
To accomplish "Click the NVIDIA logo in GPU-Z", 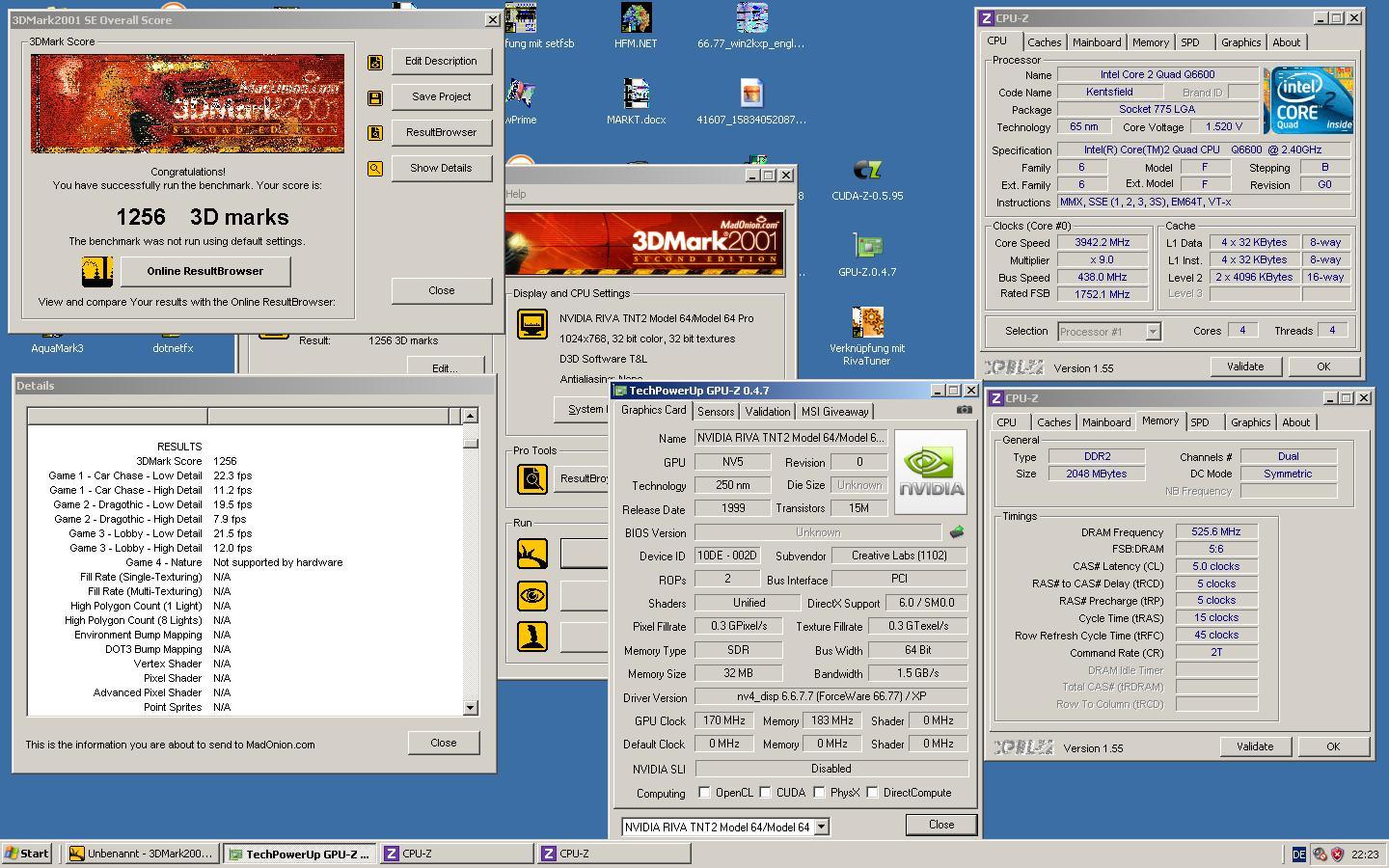I will click(930, 473).
